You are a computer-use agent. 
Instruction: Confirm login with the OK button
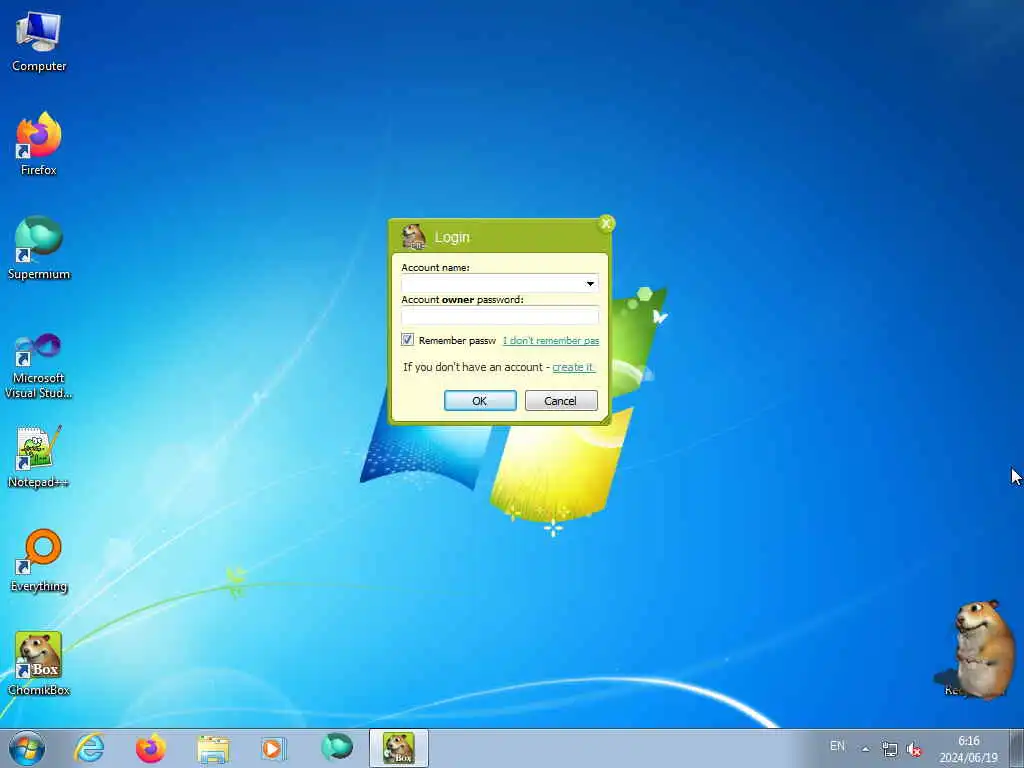point(480,400)
